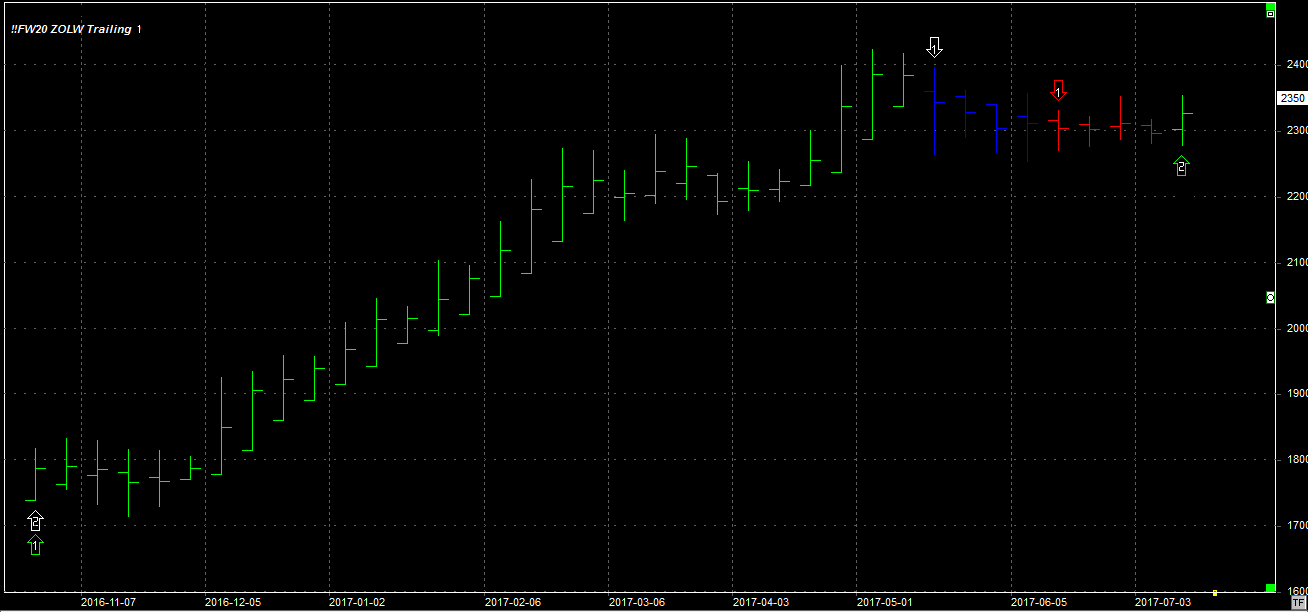
Task: Click the yellow marker on the time axis
Action: click(1214, 592)
